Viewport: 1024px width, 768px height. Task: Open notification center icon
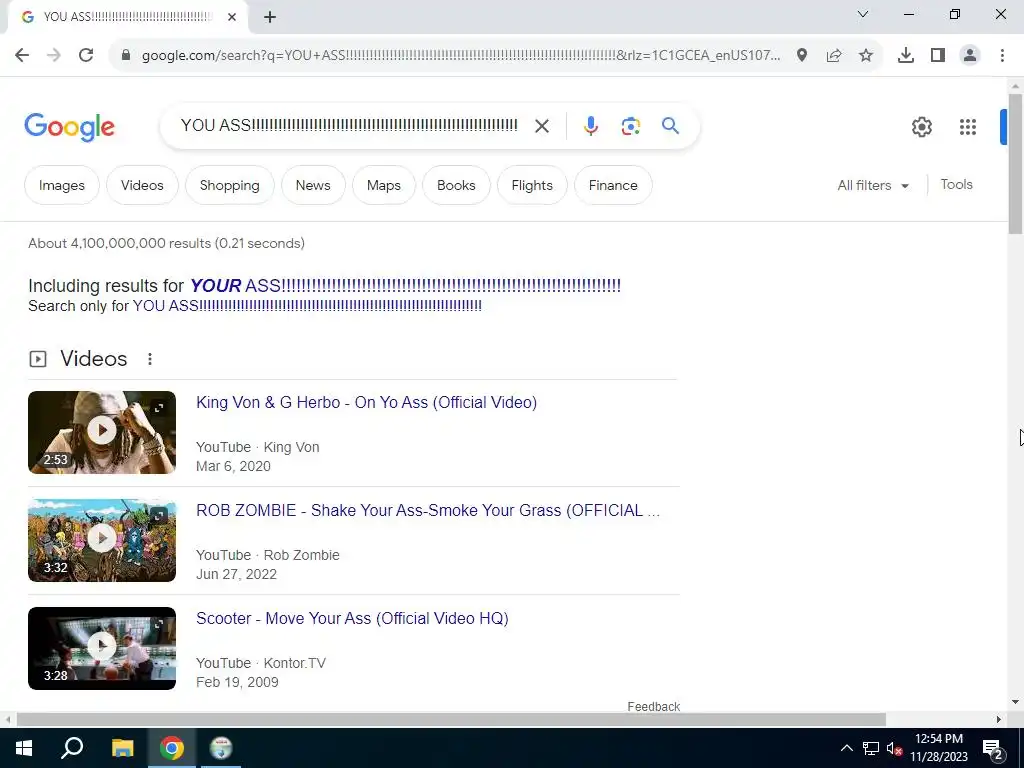[993, 749]
